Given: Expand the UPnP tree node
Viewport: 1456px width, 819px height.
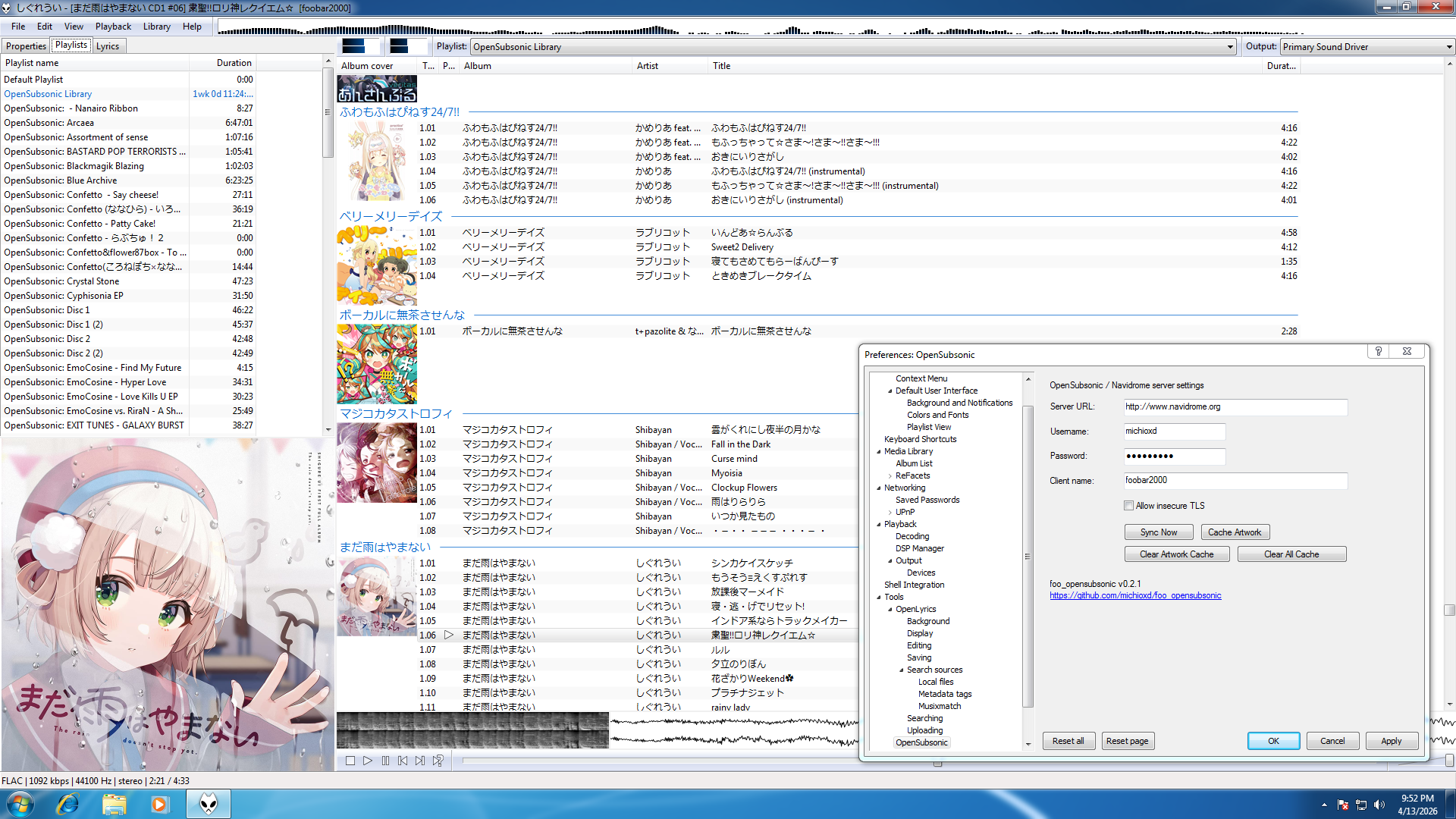Looking at the screenshot, I should tap(890, 513).
